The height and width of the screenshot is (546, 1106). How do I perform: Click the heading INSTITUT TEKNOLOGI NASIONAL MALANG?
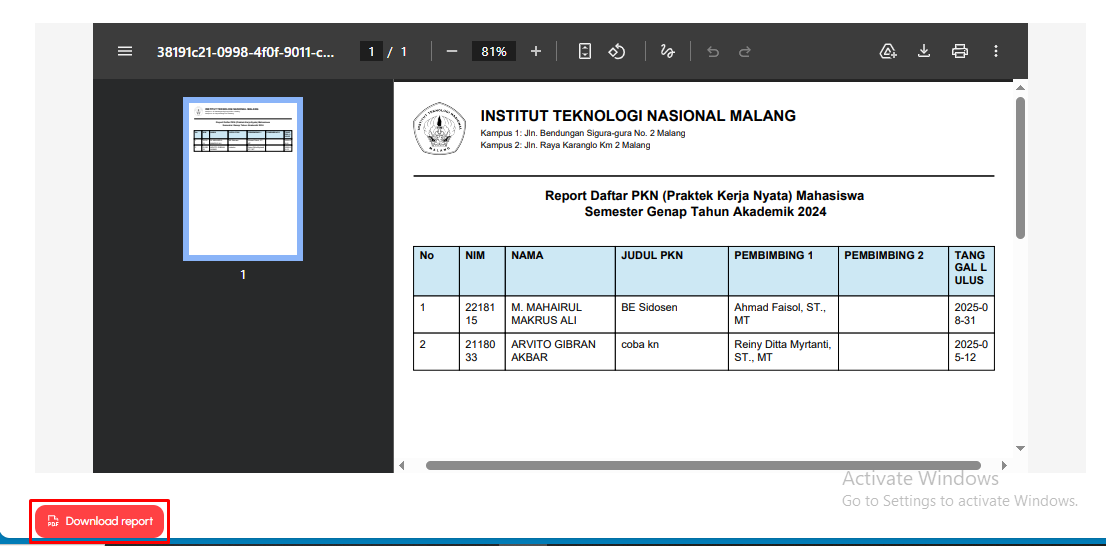pyautogui.click(x=638, y=116)
